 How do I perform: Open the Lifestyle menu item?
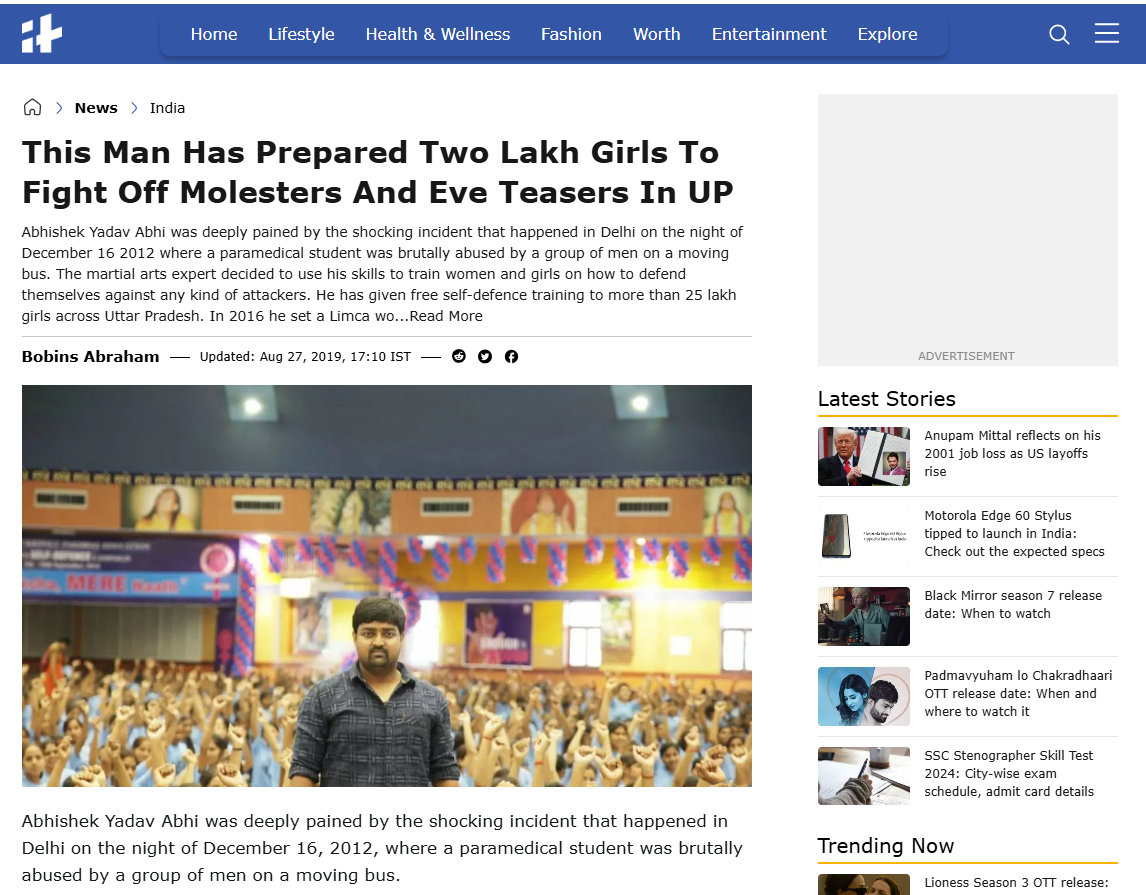(x=301, y=34)
